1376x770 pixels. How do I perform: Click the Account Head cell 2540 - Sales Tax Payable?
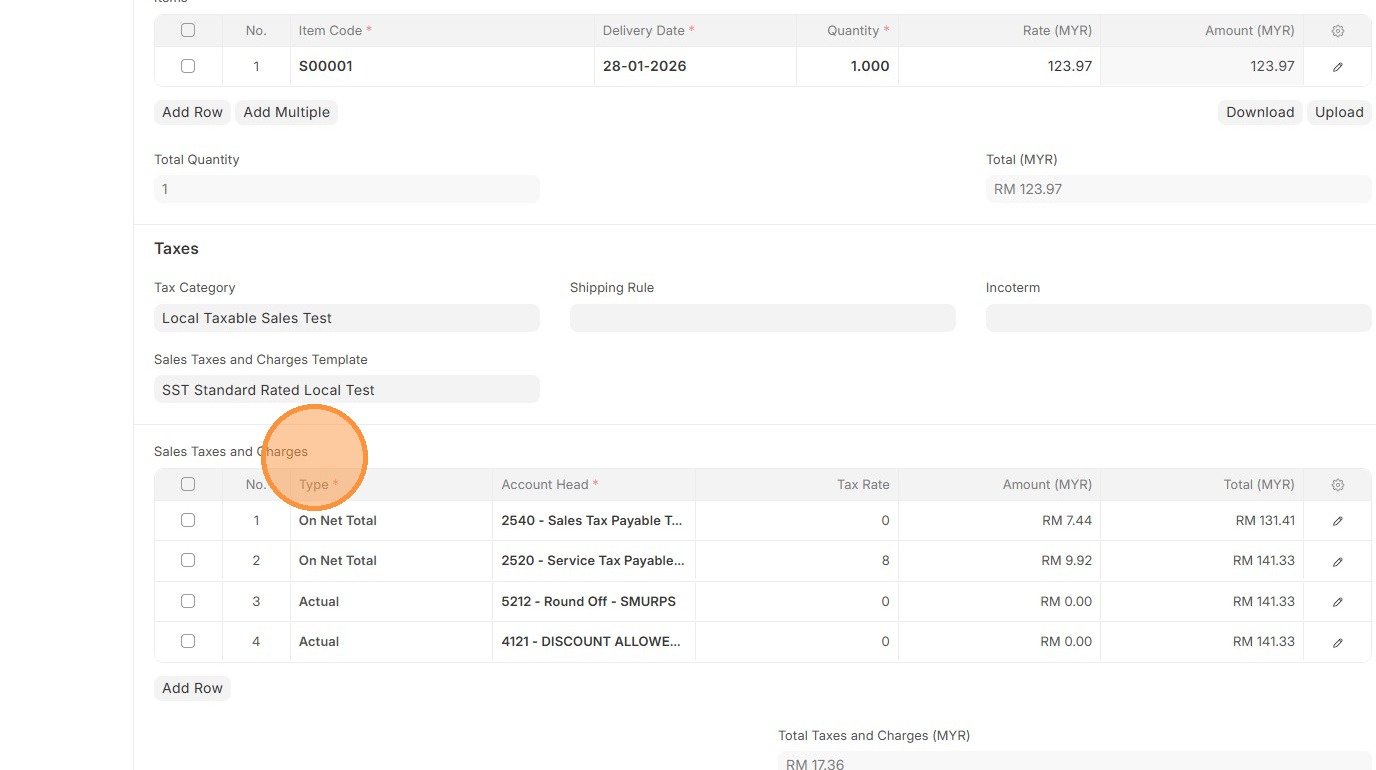pos(594,520)
